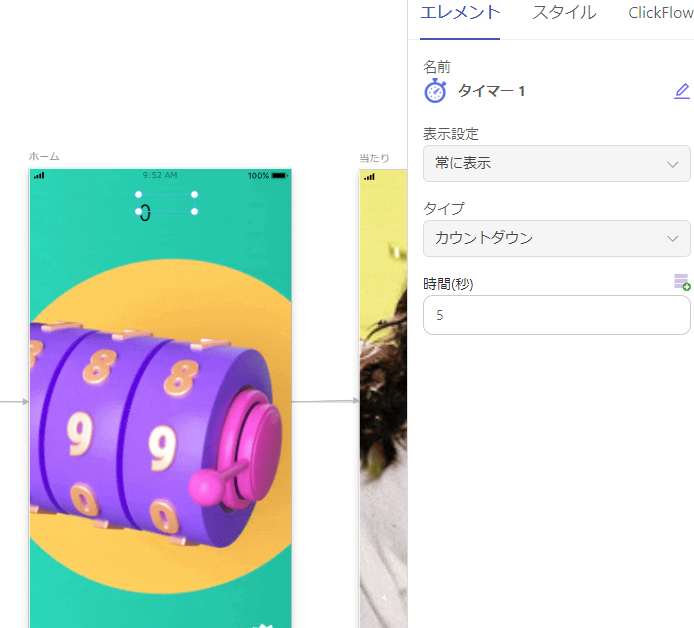Switch to the ClickFlow tab

click(661, 13)
